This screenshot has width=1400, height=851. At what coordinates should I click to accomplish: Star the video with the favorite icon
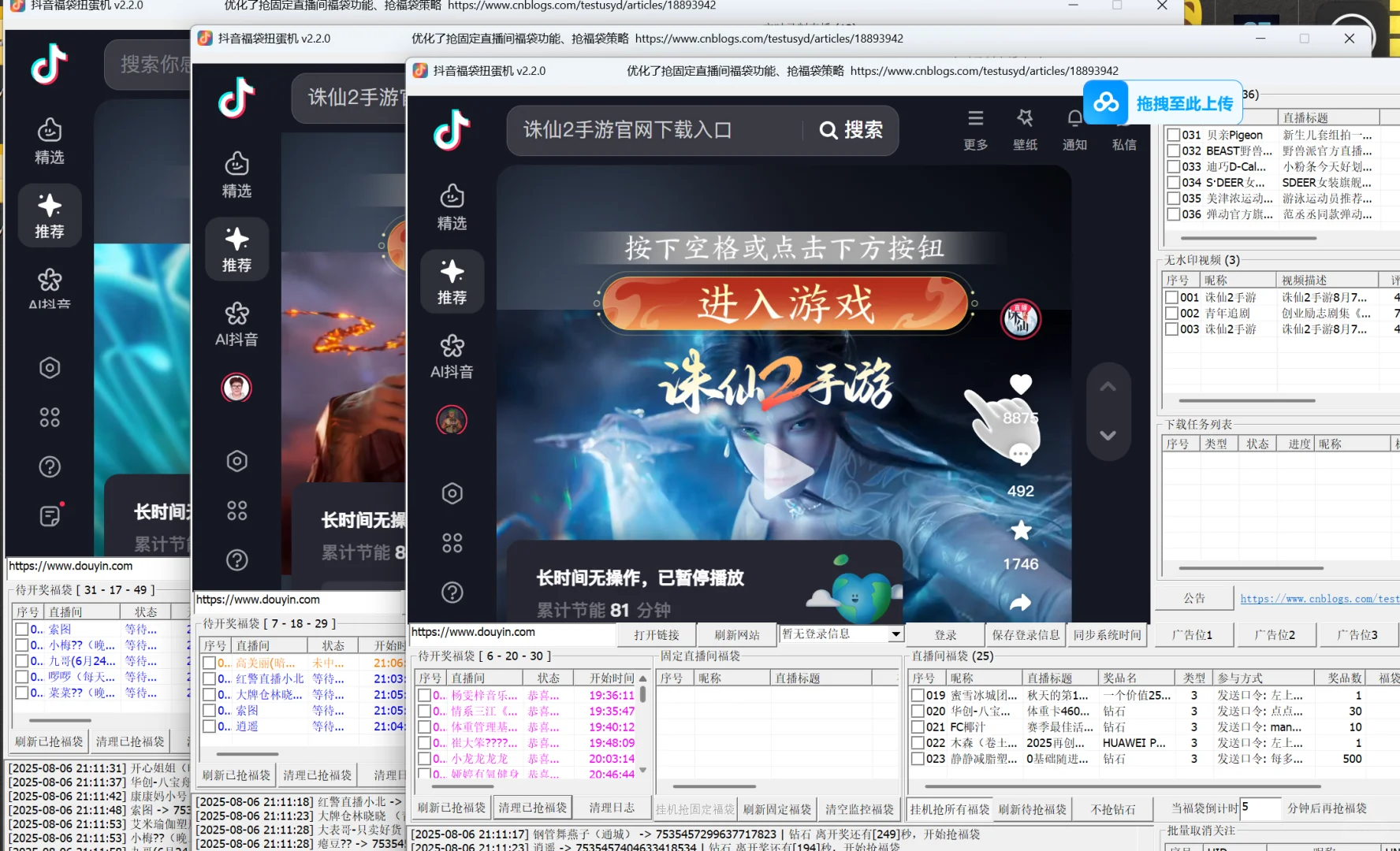1020,530
